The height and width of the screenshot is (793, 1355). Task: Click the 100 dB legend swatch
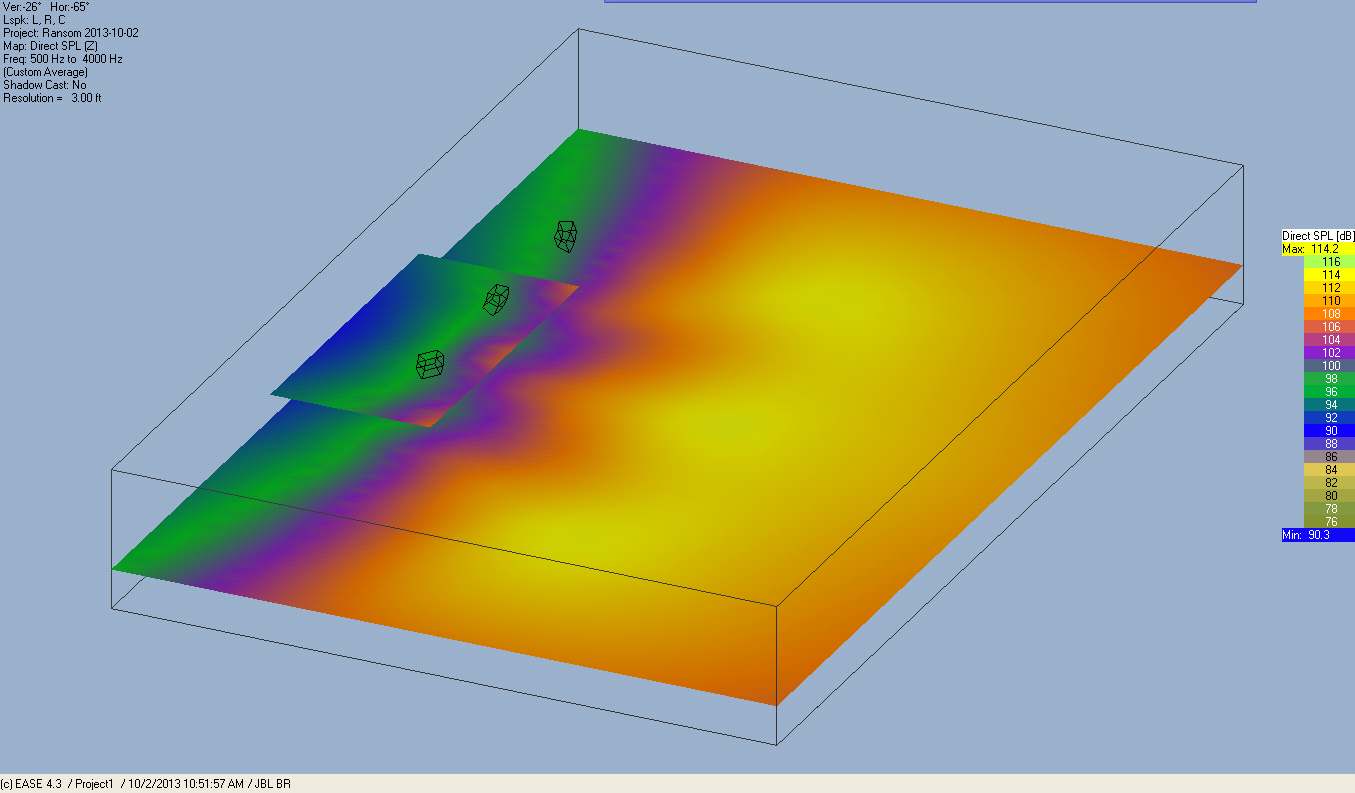point(1330,365)
